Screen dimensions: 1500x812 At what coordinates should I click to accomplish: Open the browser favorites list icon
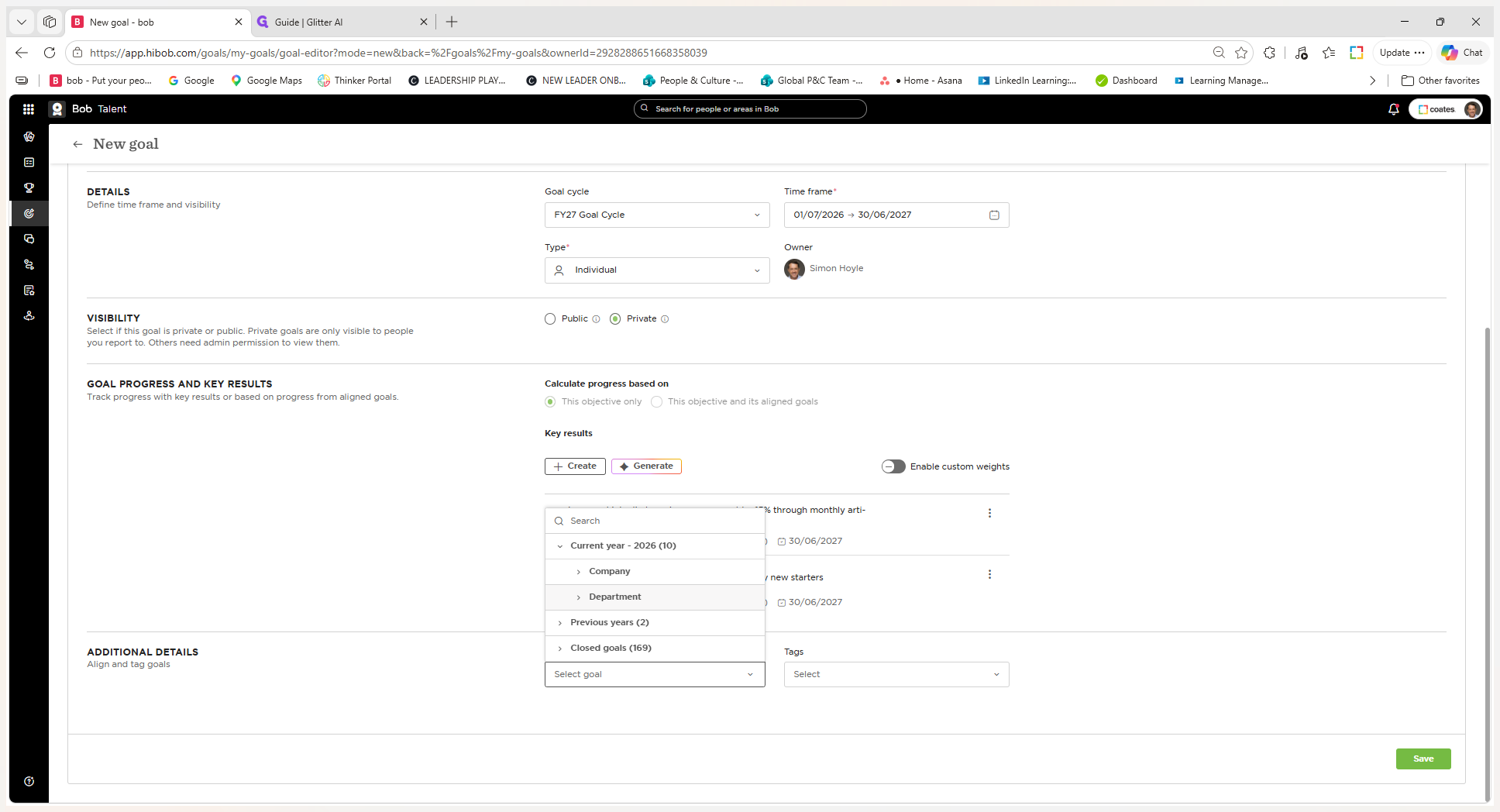tap(1329, 53)
